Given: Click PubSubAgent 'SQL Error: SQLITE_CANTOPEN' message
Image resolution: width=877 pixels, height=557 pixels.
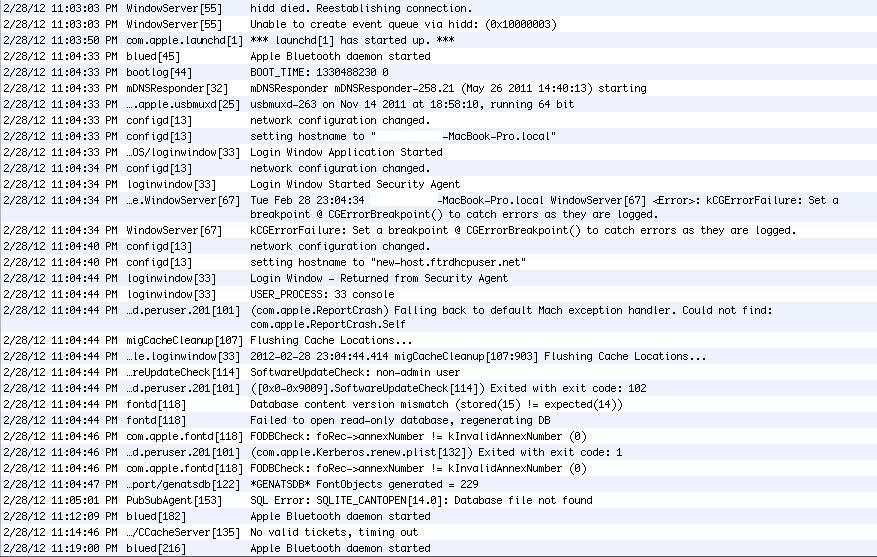Looking at the screenshot, I should click(x=421, y=501).
